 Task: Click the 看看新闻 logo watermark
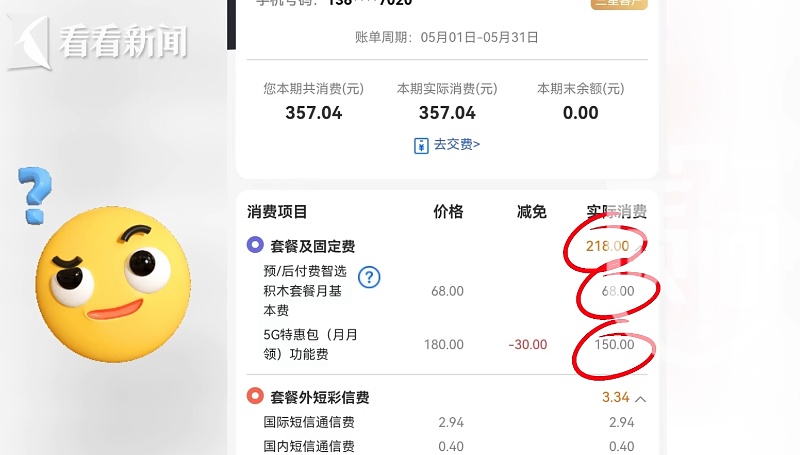[98, 42]
